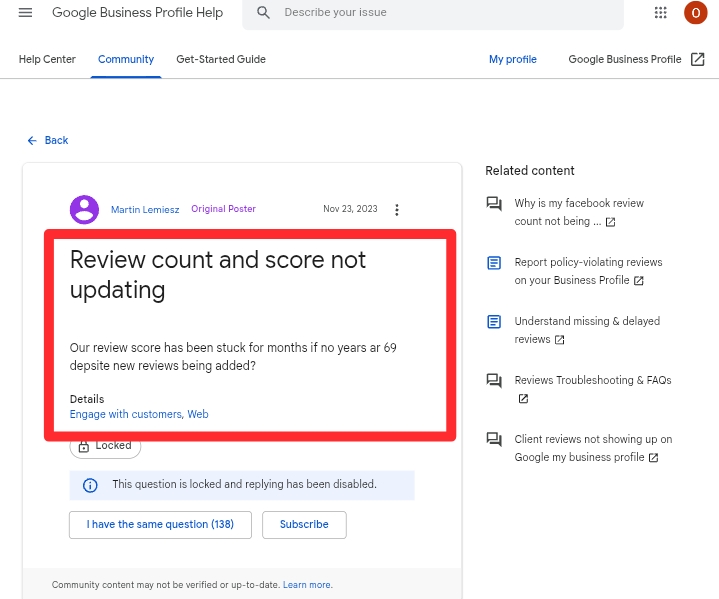Click 'This question is locked' notice text
719x599 pixels.
click(244, 484)
